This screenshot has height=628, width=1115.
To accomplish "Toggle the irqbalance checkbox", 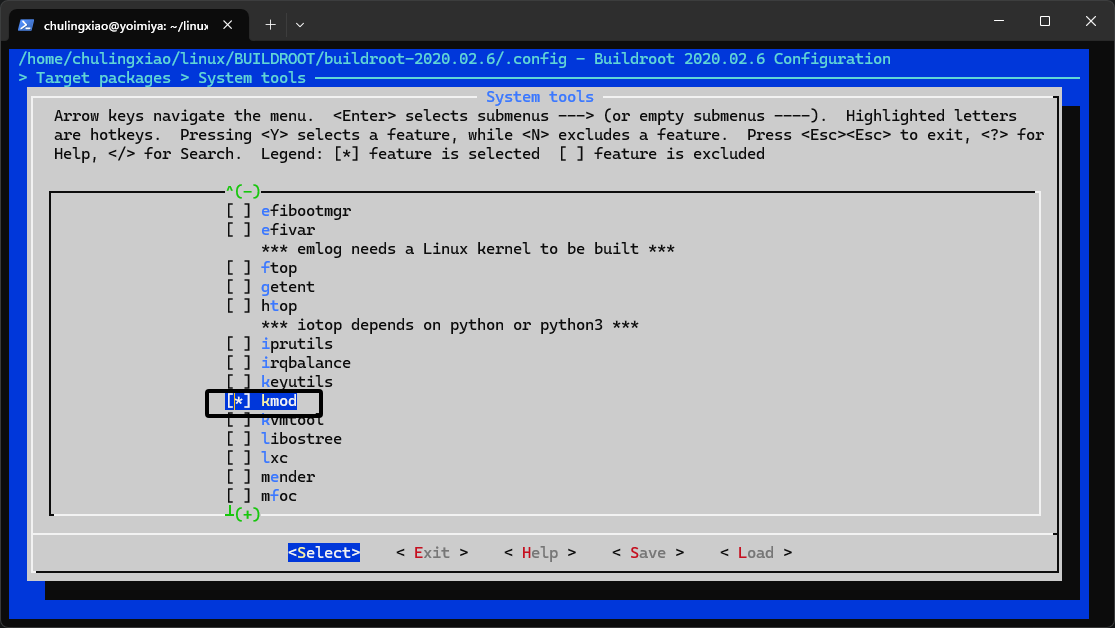I will coord(238,363).
